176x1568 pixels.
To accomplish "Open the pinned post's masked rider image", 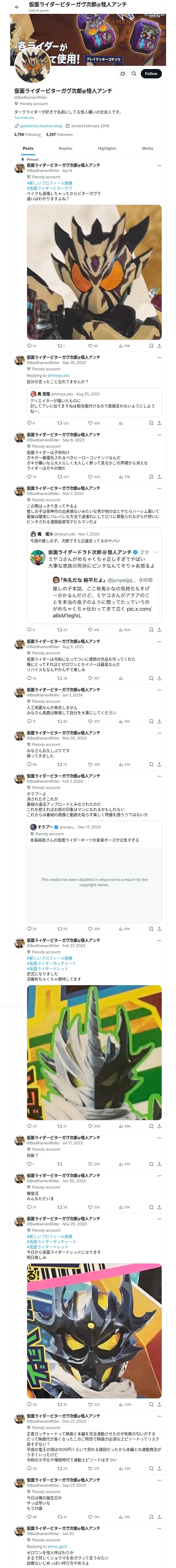I will pos(94,272).
